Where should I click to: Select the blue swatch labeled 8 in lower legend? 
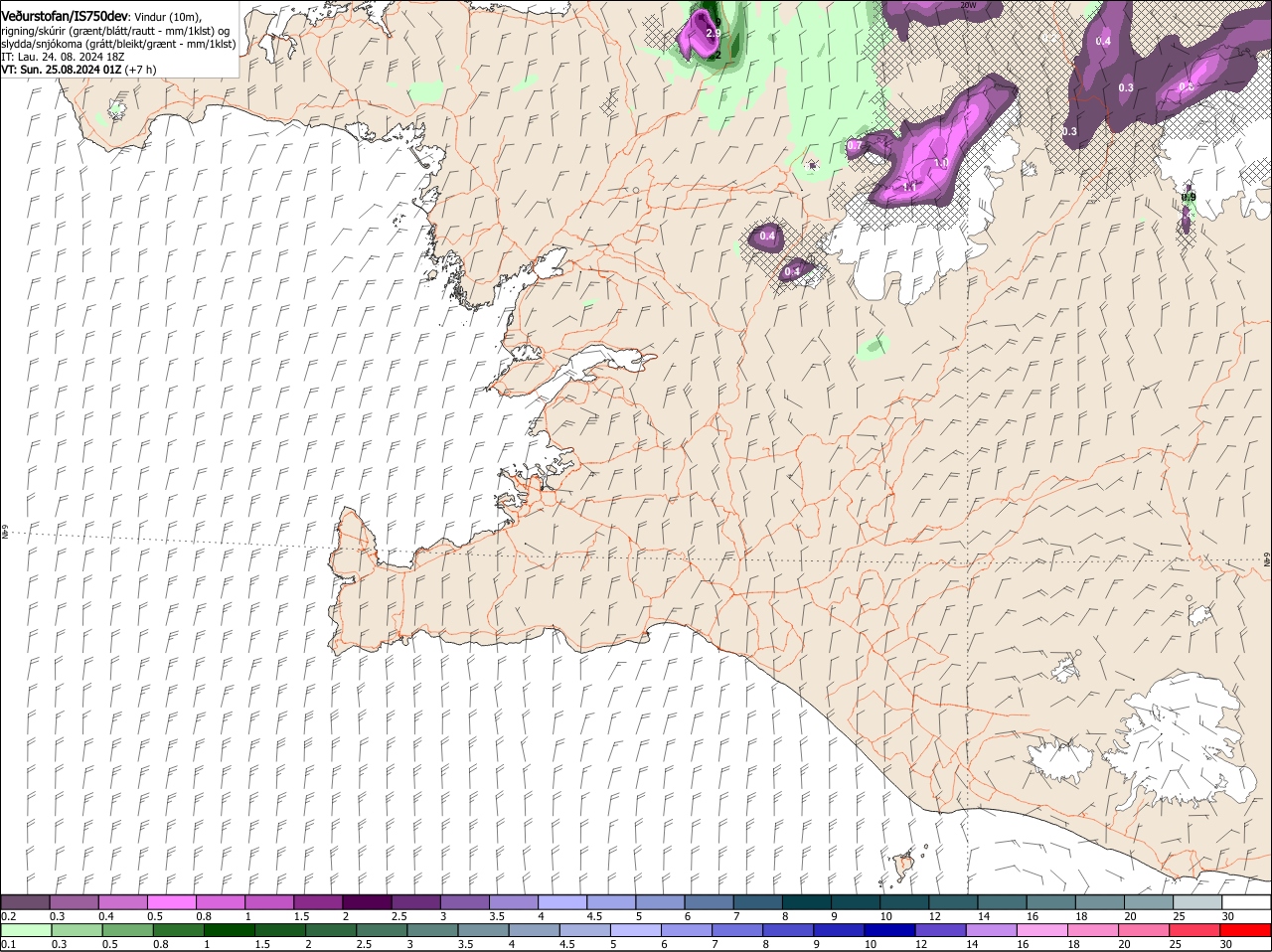788,930
